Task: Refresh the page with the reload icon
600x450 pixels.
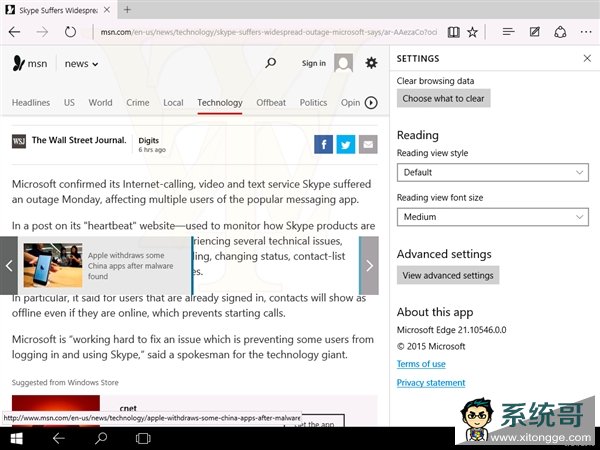Action: point(70,32)
